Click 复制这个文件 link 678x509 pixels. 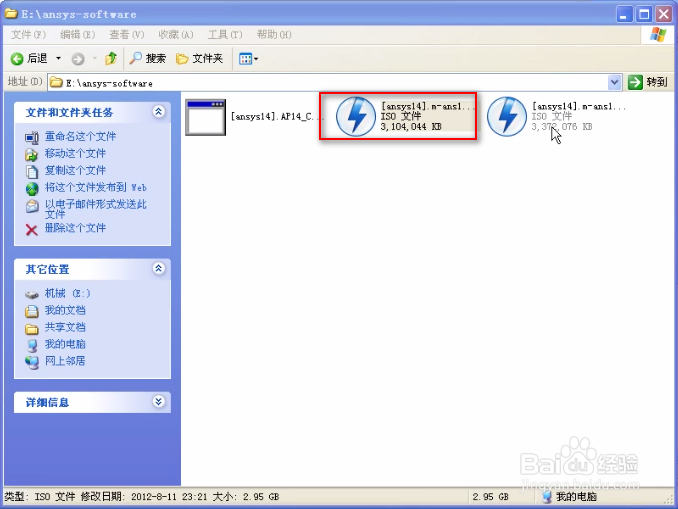[75, 170]
